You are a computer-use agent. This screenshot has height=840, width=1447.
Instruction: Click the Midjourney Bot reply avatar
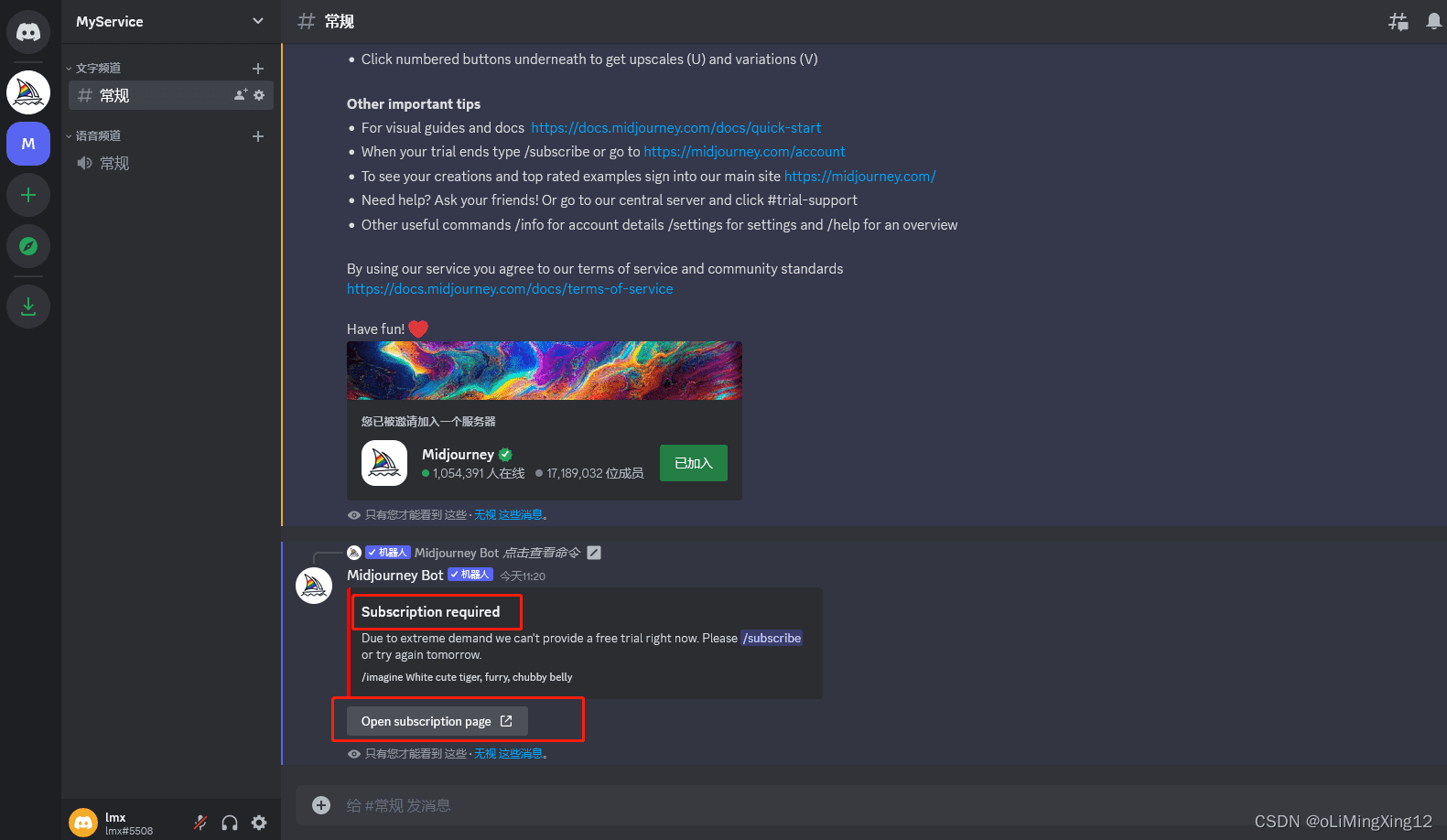click(x=354, y=553)
